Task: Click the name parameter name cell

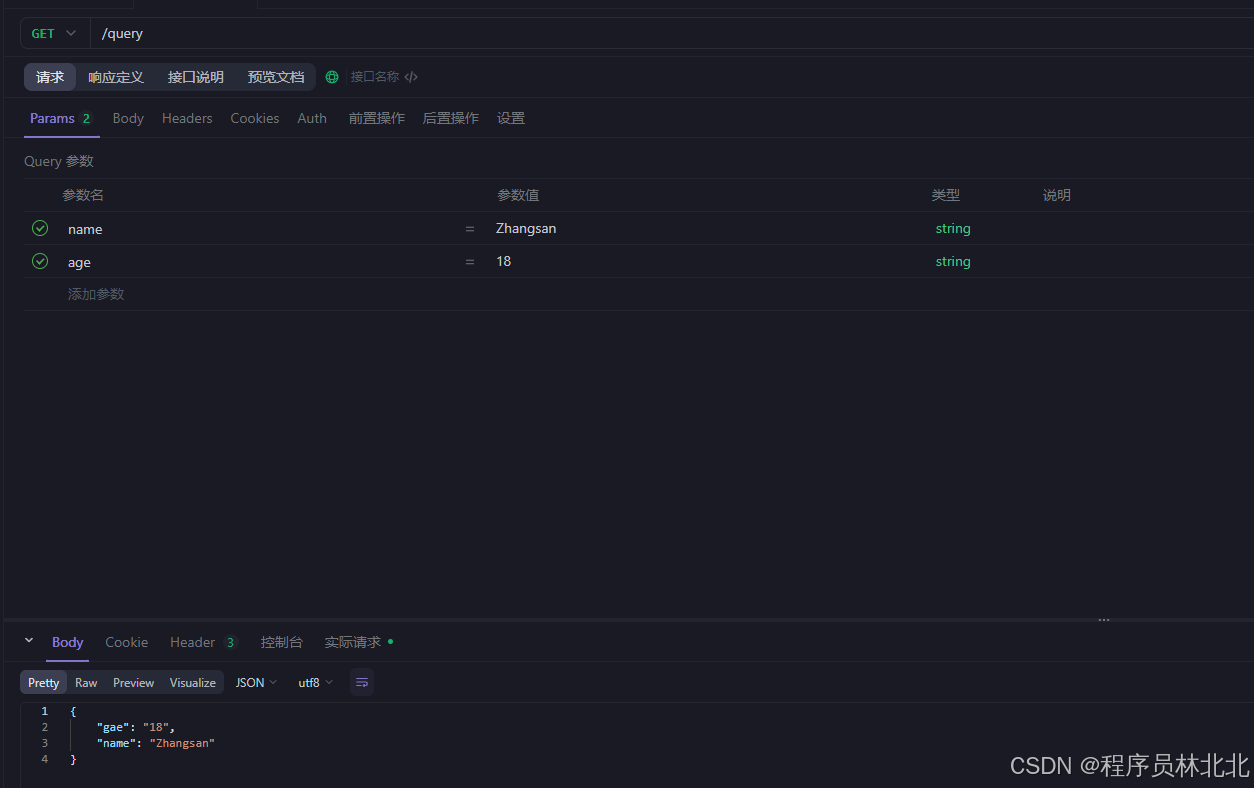Action: [x=258, y=229]
